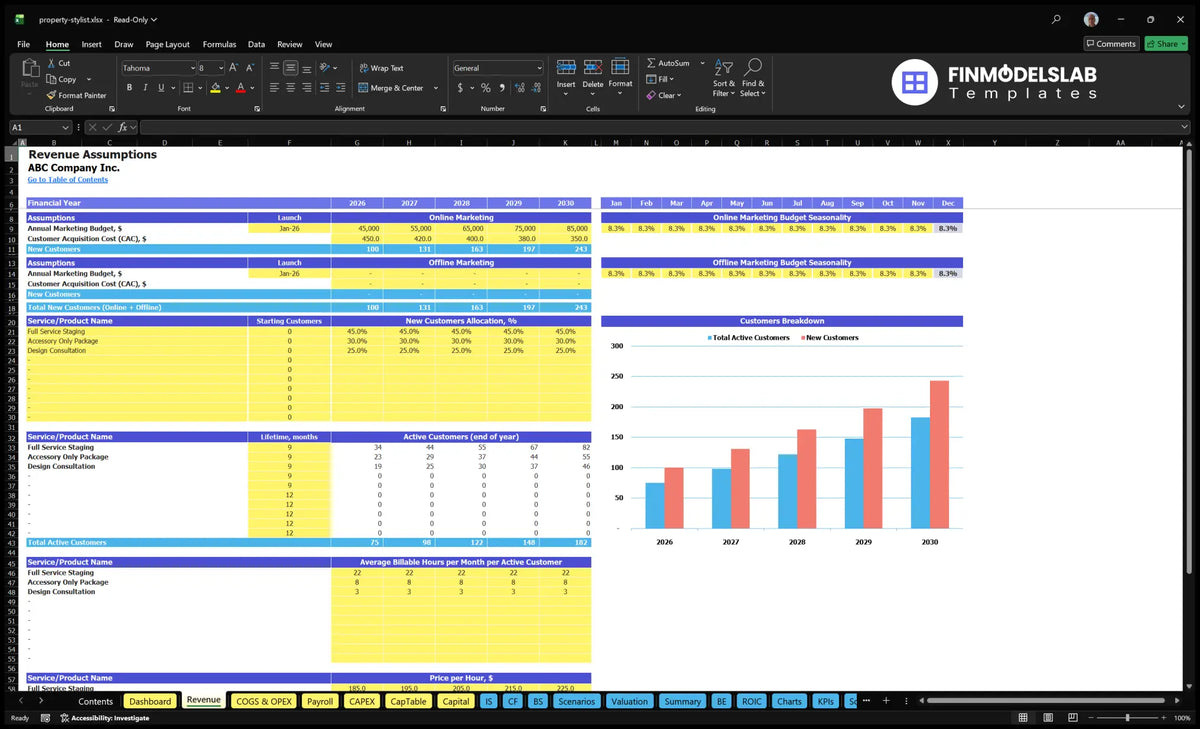
Task: Click the AutoSum sigma icon
Action: click(651, 63)
